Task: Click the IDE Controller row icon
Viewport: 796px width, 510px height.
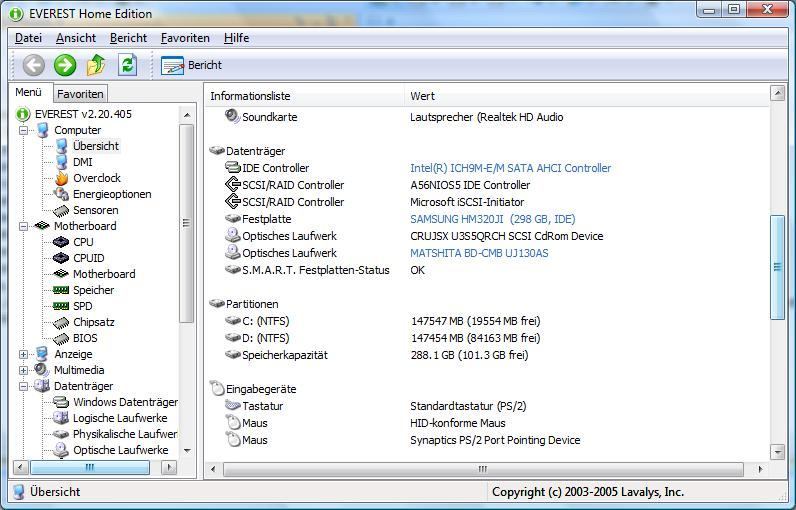Action: [x=233, y=167]
